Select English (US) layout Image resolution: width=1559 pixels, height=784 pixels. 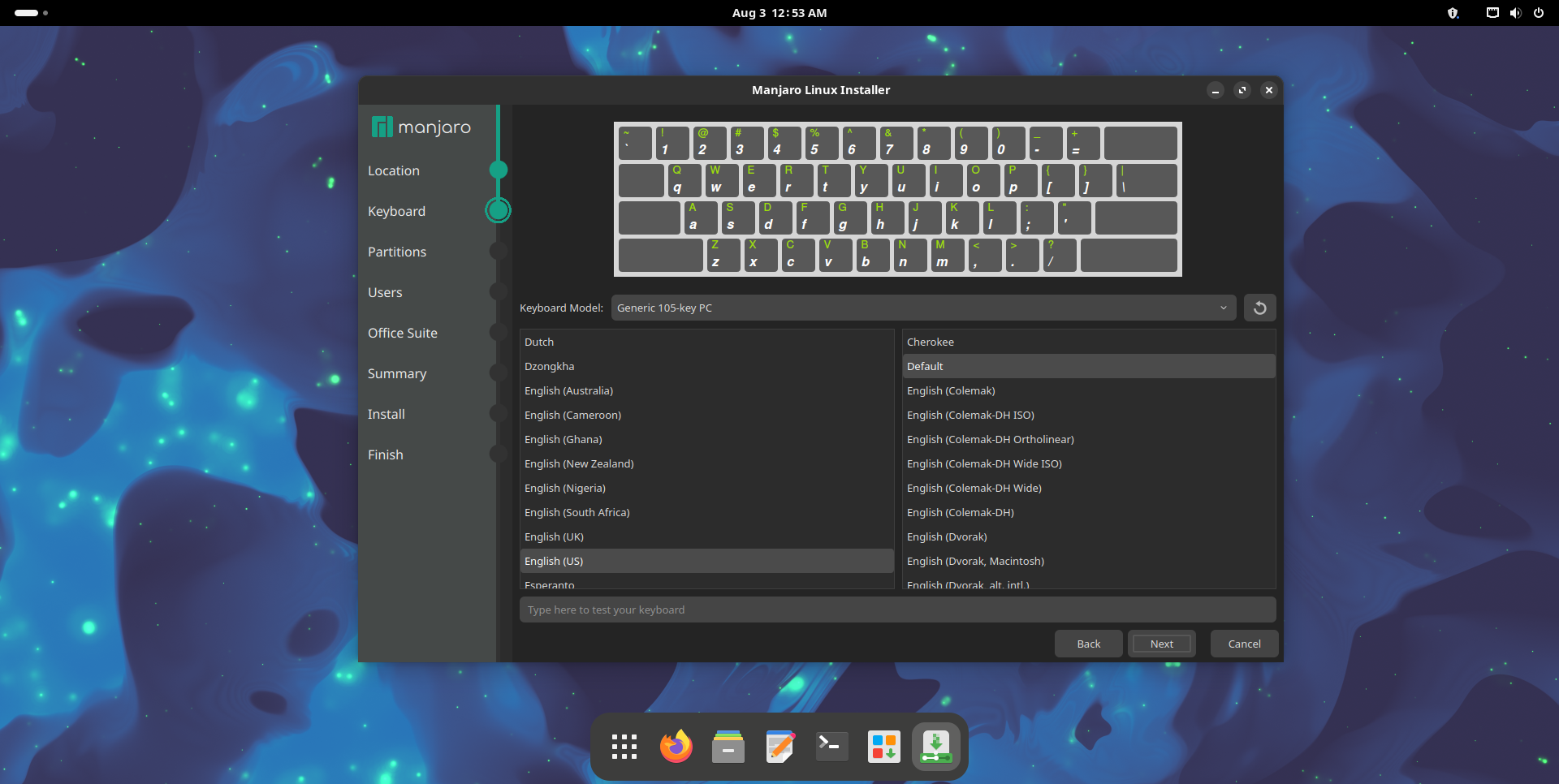coord(706,561)
